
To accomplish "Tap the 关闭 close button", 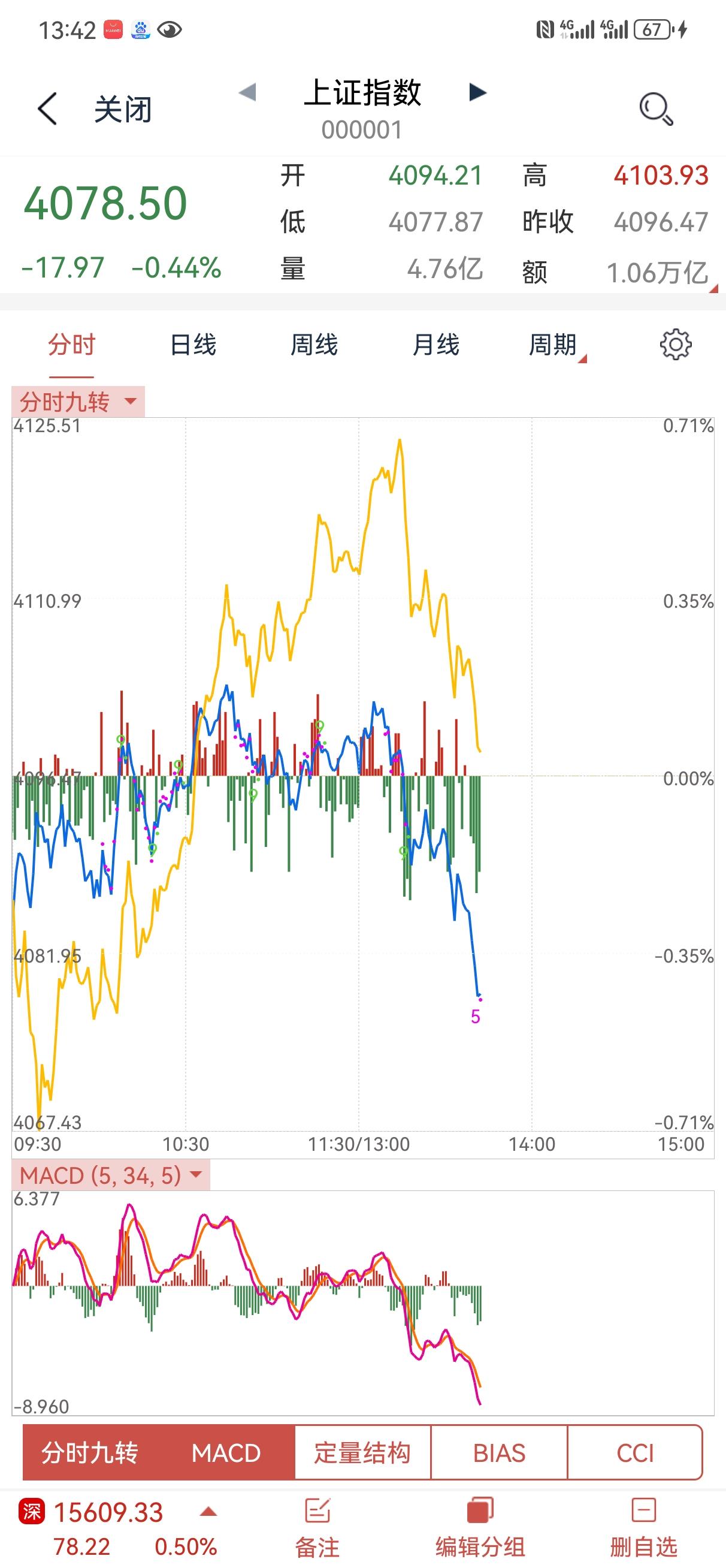I will 123,110.
